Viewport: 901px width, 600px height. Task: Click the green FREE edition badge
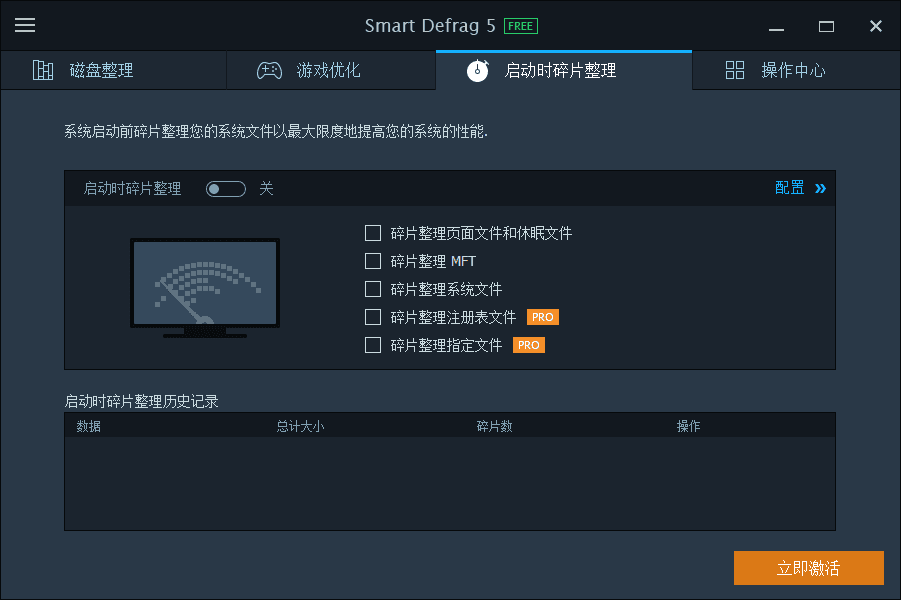coord(520,26)
